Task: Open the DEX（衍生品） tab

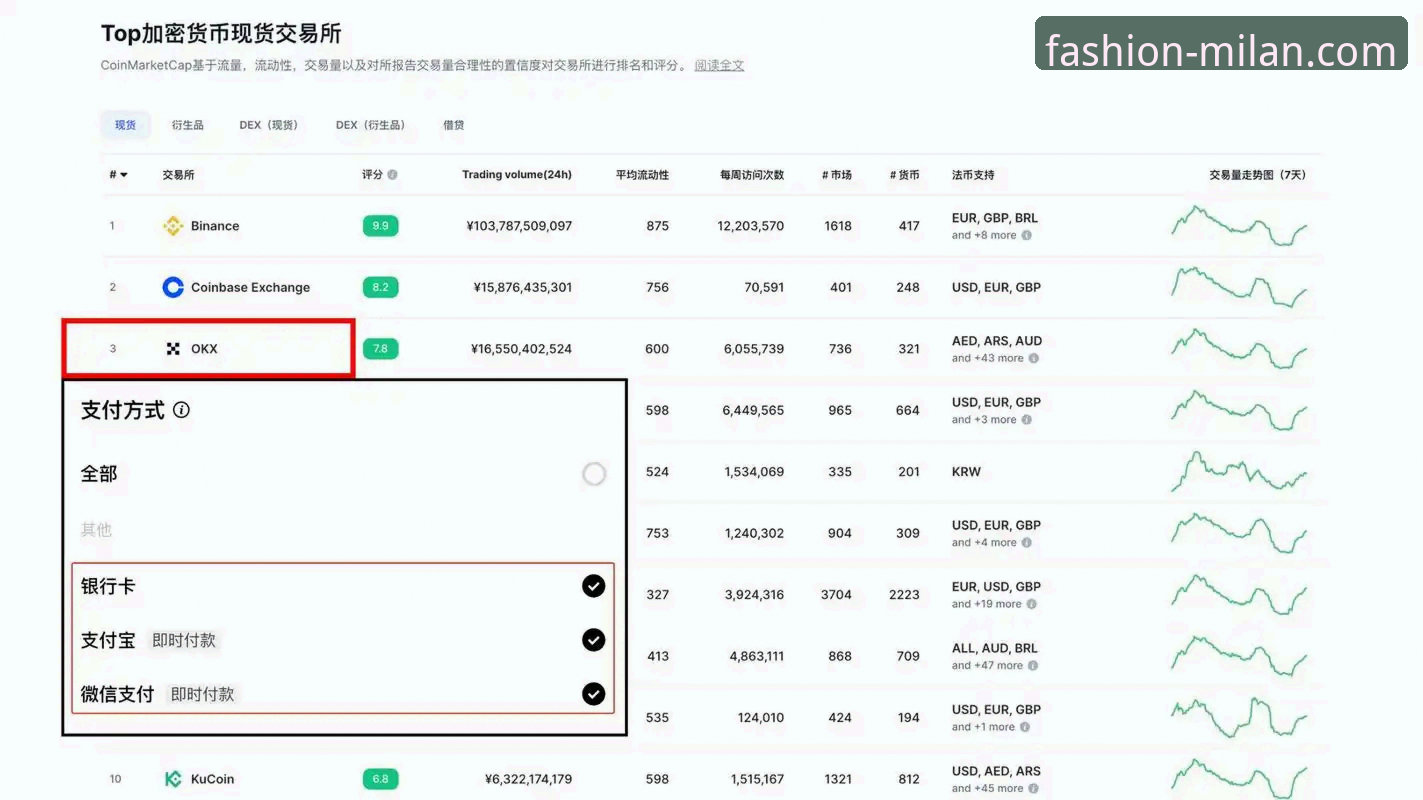Action: 371,125
